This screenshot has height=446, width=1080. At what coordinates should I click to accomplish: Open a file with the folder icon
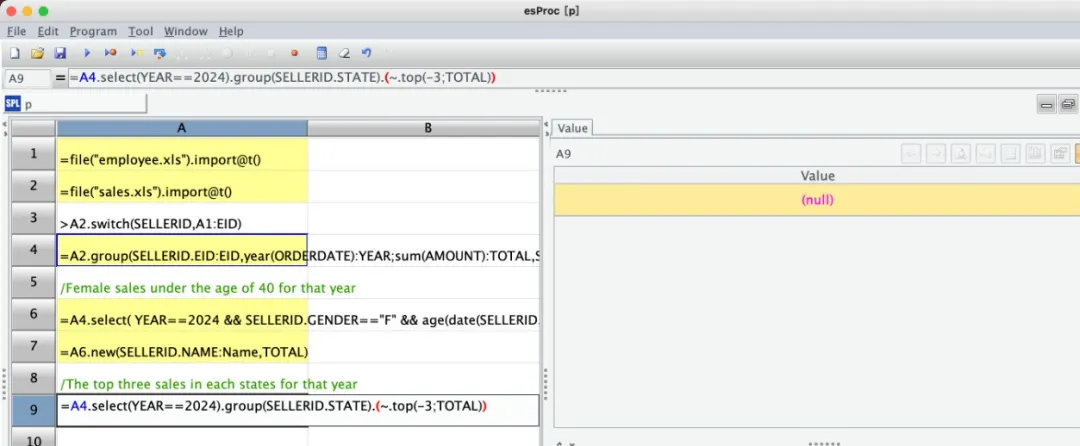[x=37, y=53]
